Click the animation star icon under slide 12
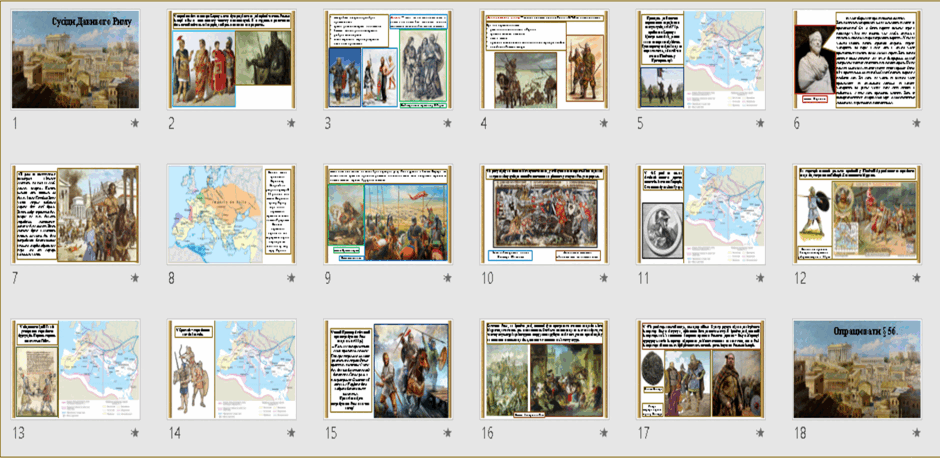Viewport: 940px width, 458px height. click(917, 278)
